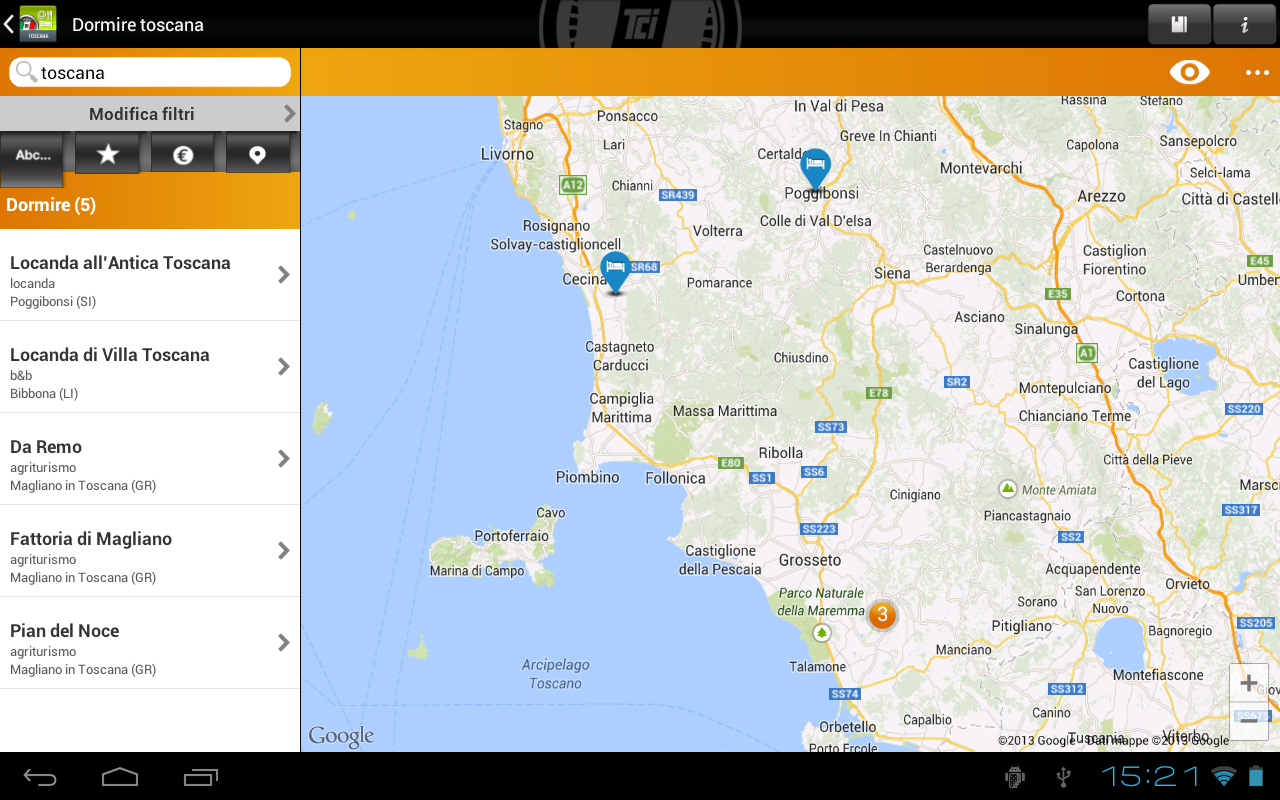Image resolution: width=1280 pixels, height=800 pixels.
Task: Tap the Android home button
Action: point(120,777)
